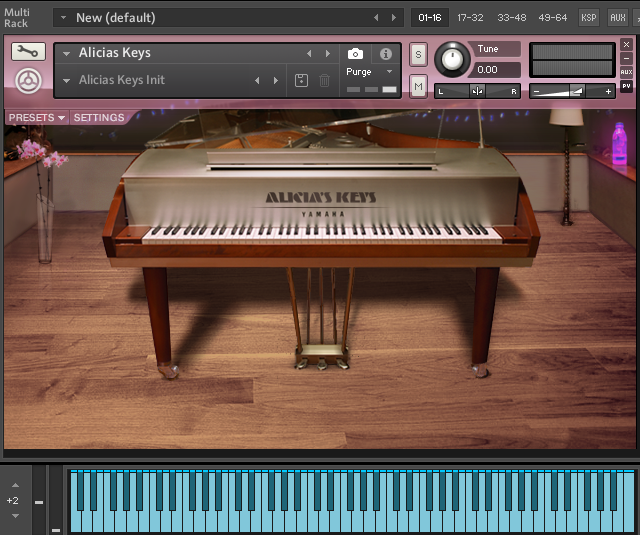Shift keyboard octave up arrow
The height and width of the screenshot is (535, 640).
tap(15, 485)
